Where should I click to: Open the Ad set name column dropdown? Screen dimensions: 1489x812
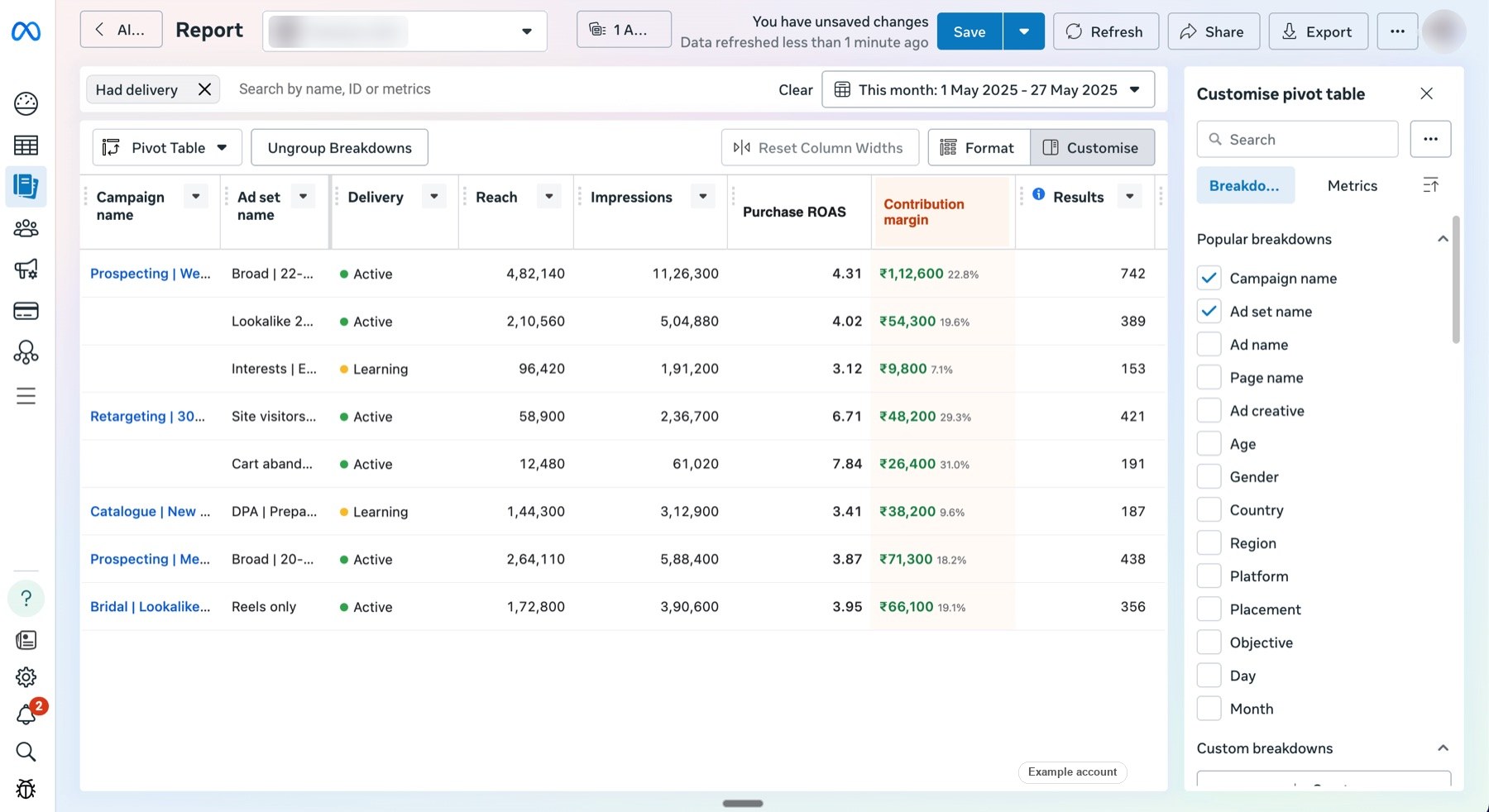tap(303, 196)
